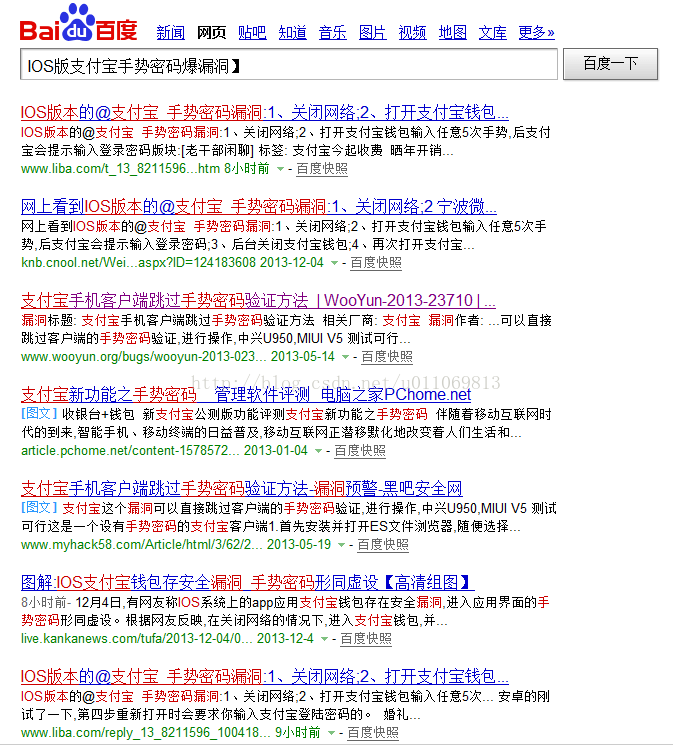Expand dropdown arrow beside knb.cnool.net result
Image resolution: width=673 pixels, height=745 pixels.
(x=335, y=263)
